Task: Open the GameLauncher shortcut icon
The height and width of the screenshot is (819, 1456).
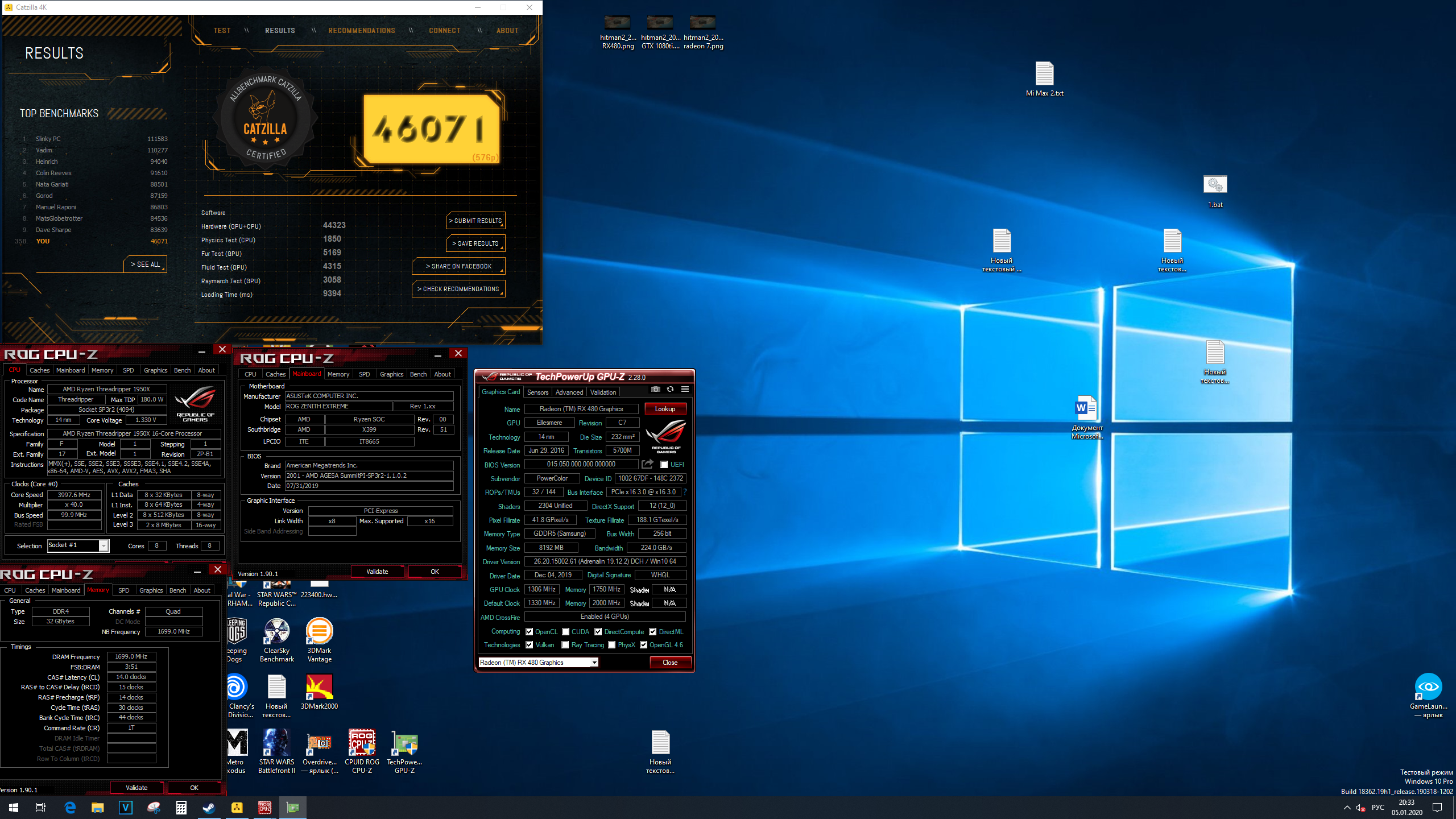Action: pyautogui.click(x=1428, y=696)
